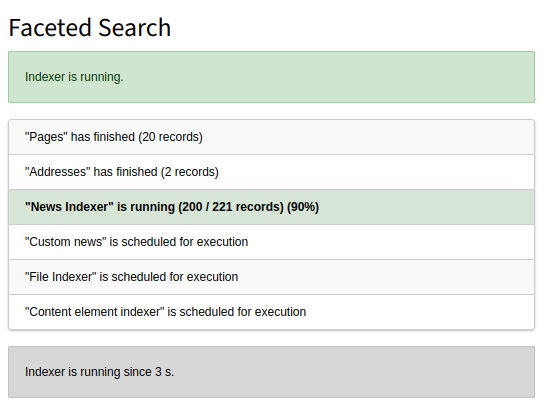
Task: Click the "Pages" quoted name
Action: 46,137
